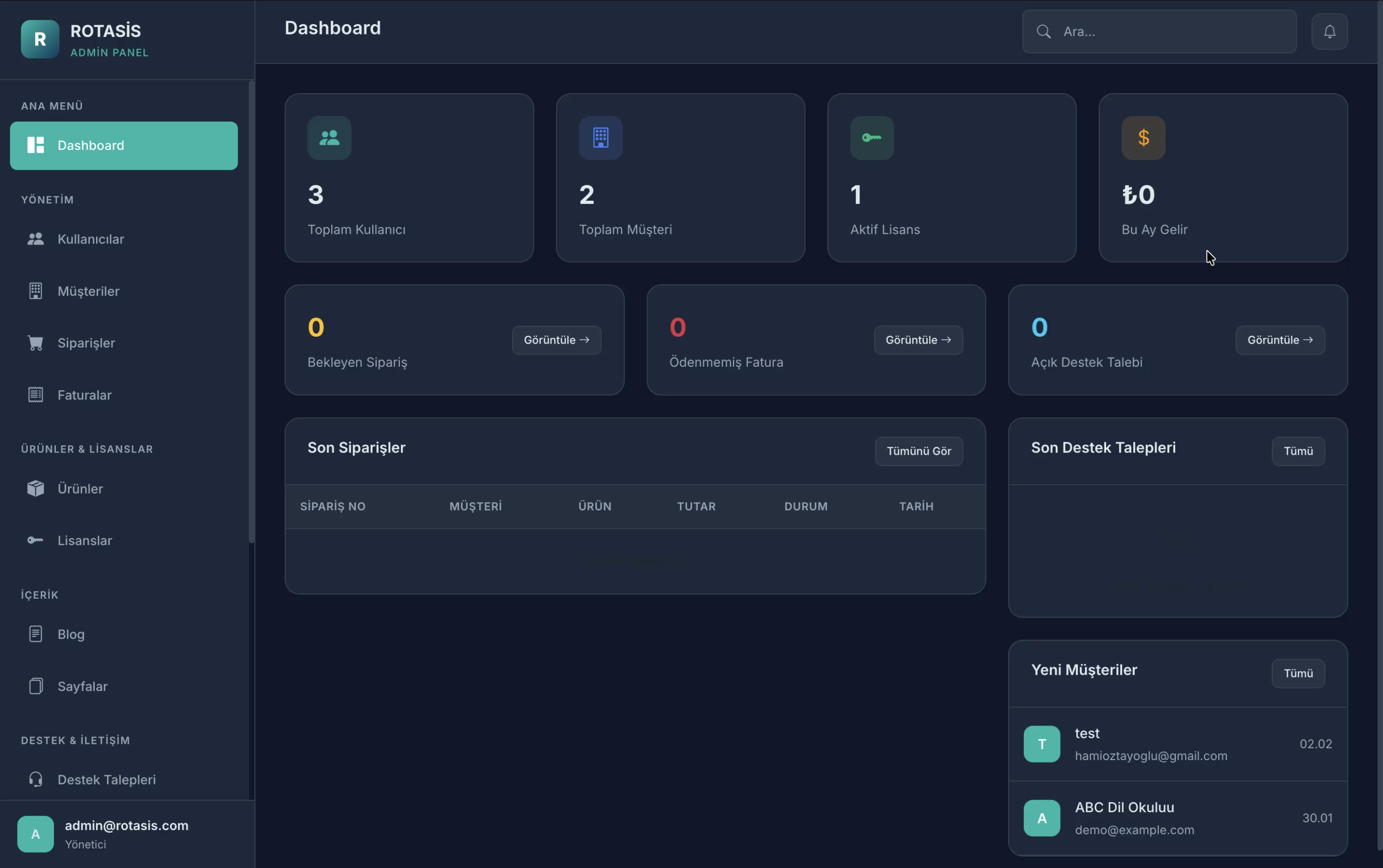Click the search magnifier icon

coord(1044,32)
